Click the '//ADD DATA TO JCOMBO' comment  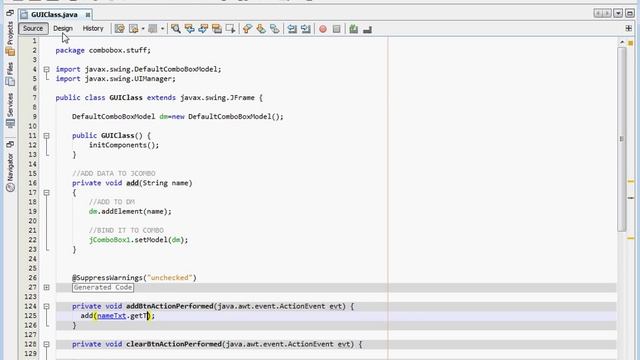point(114,173)
